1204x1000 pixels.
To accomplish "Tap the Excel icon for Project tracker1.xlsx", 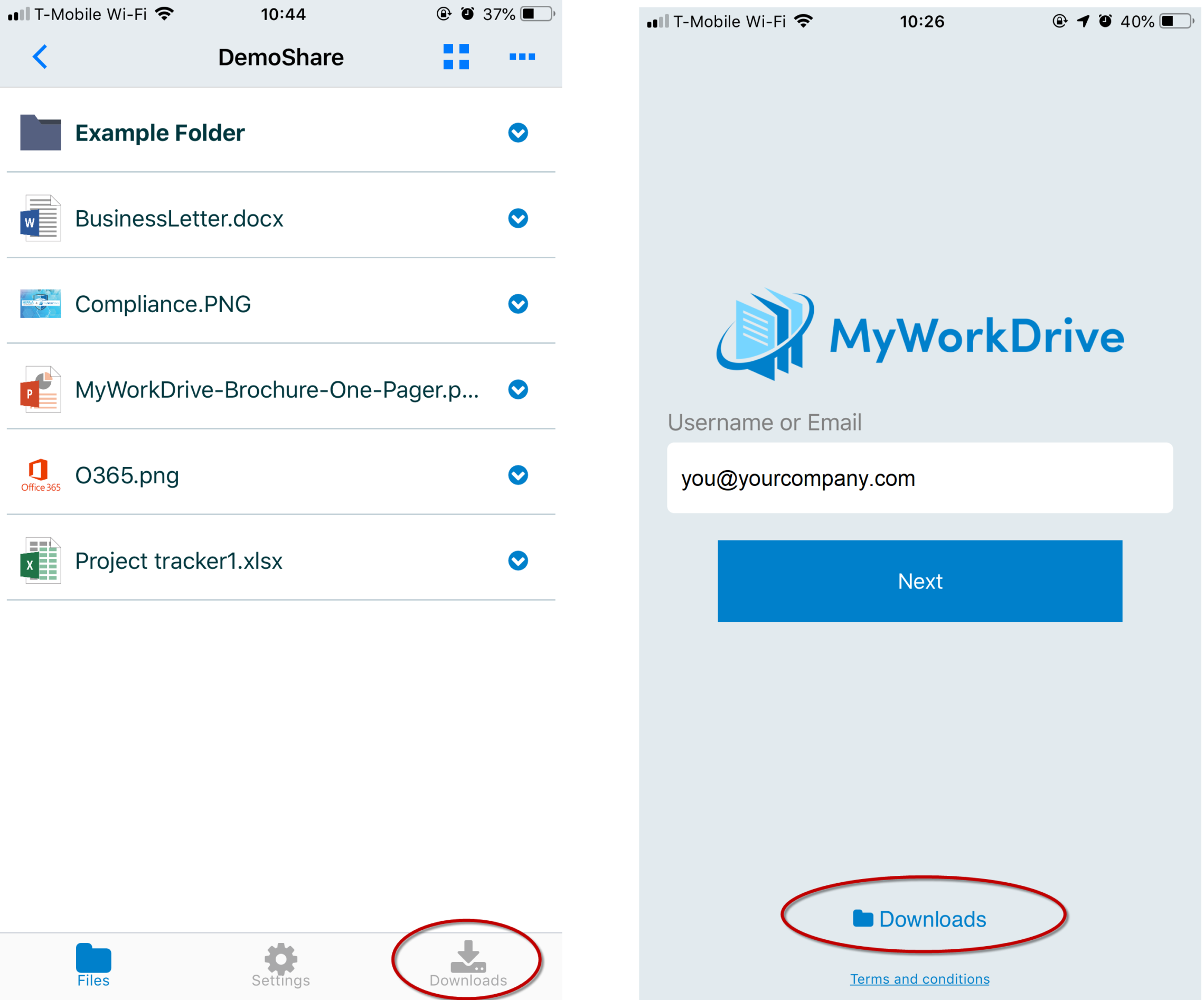I will click(x=40, y=560).
